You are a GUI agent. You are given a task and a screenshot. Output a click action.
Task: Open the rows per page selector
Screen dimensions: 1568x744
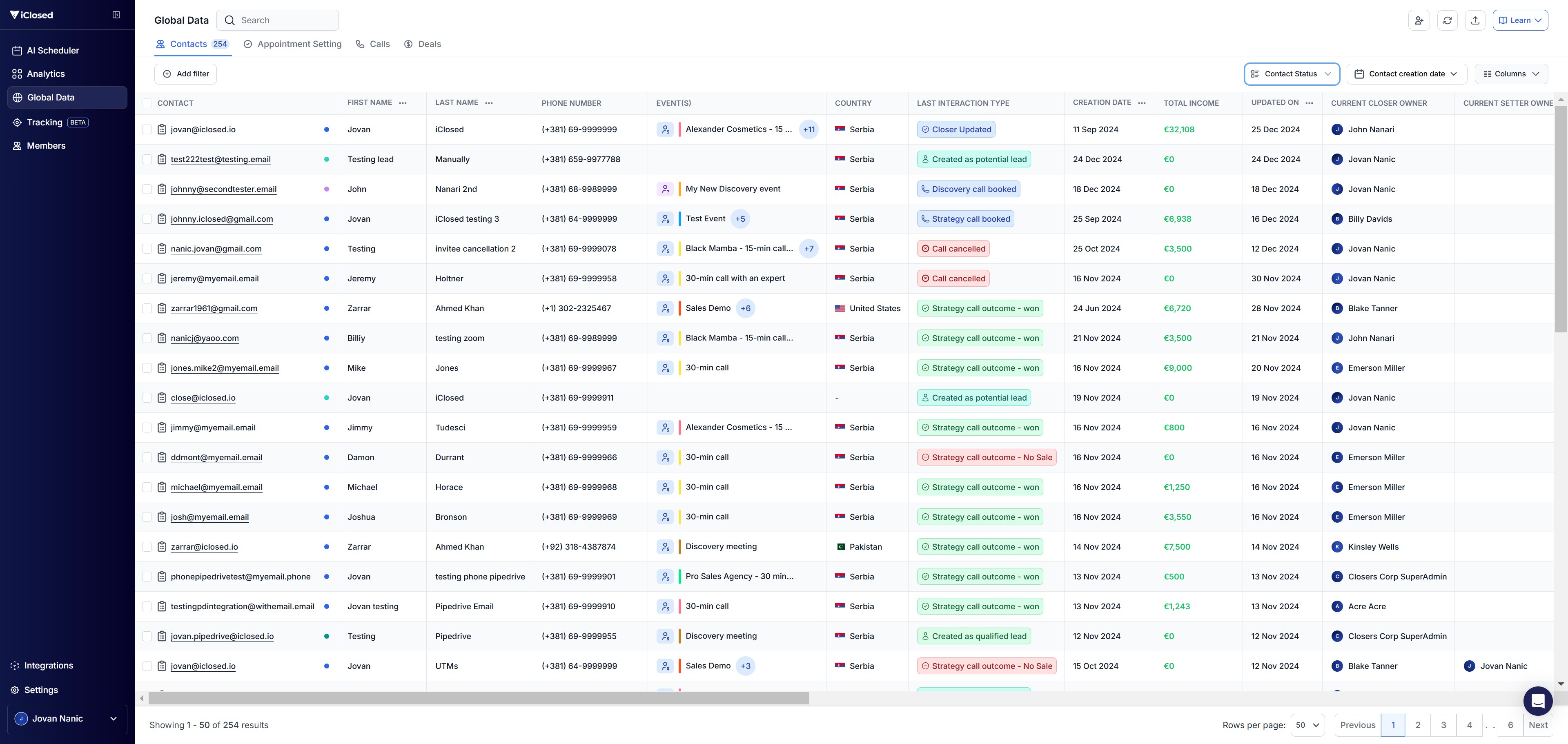pyautogui.click(x=1307, y=724)
